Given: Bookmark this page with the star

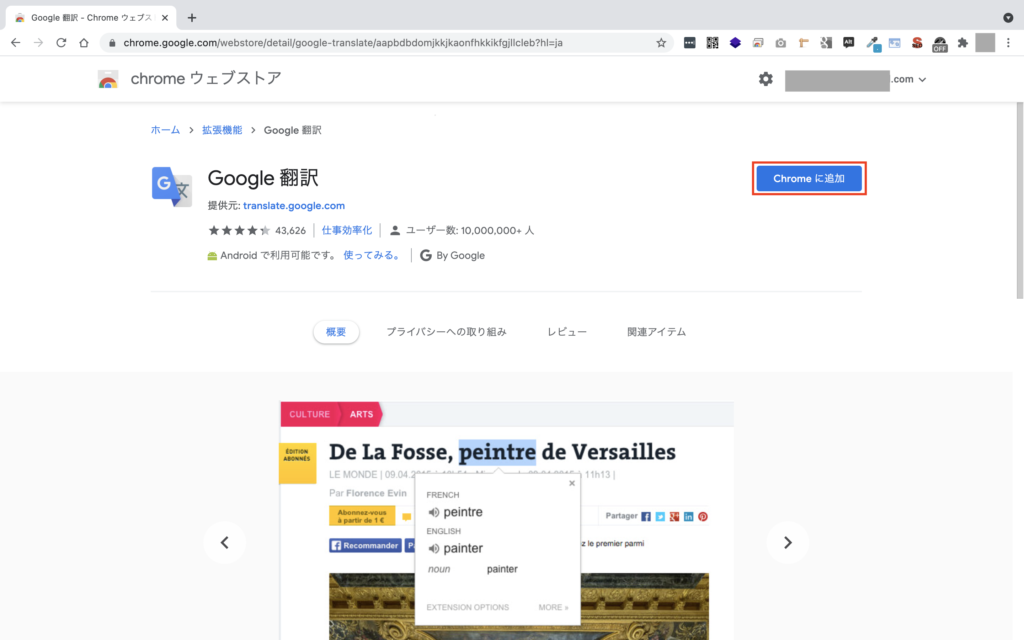Looking at the screenshot, I should (x=661, y=42).
